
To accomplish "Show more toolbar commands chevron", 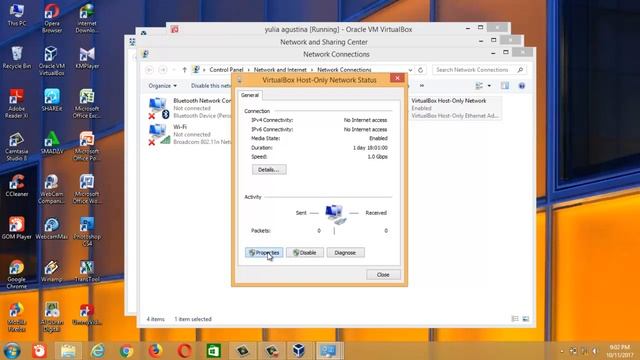I will [x=422, y=86].
